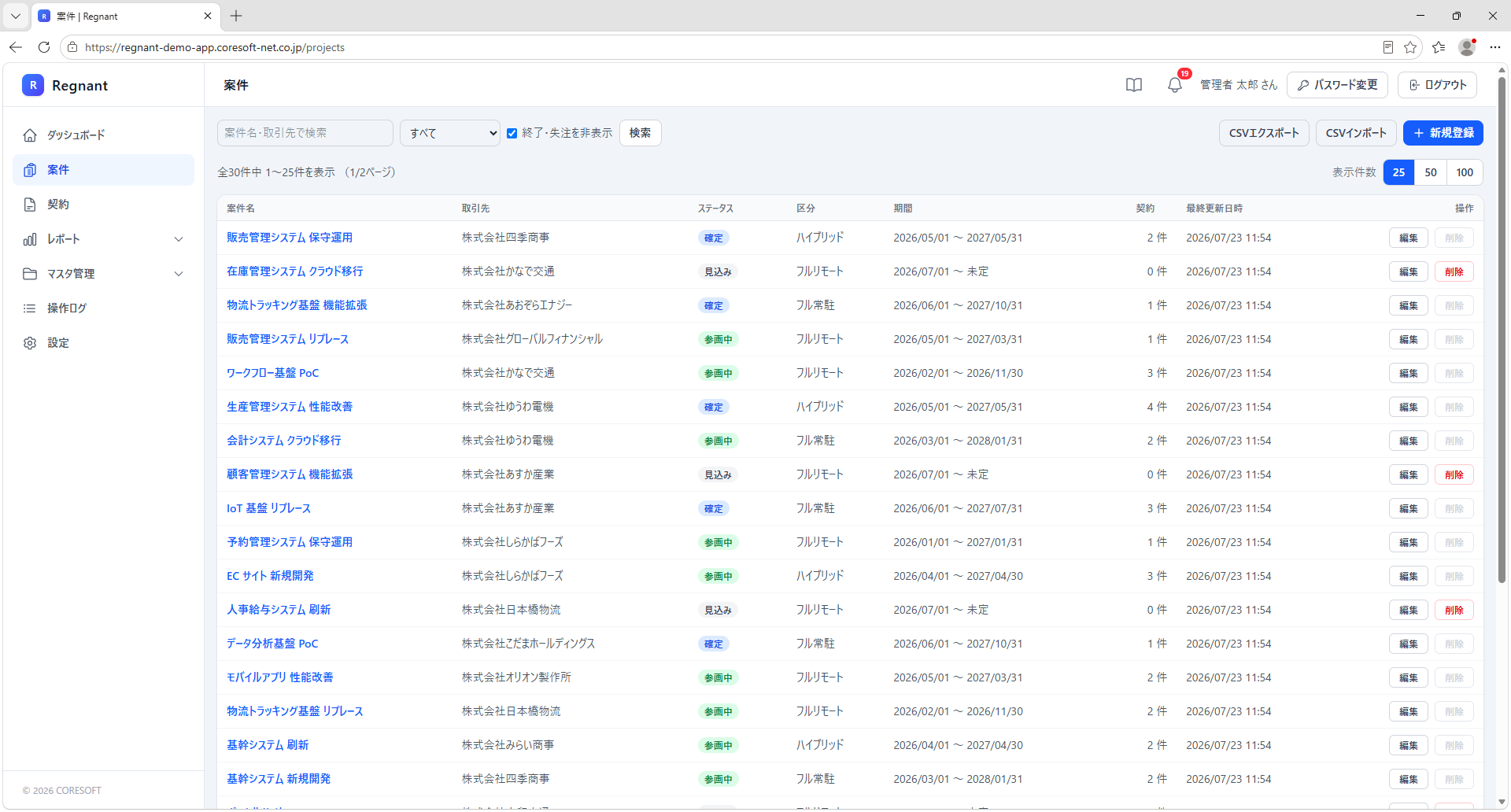Edit 会計システム クラウド移行 row
The height and width of the screenshot is (812, 1511).
(1409, 441)
